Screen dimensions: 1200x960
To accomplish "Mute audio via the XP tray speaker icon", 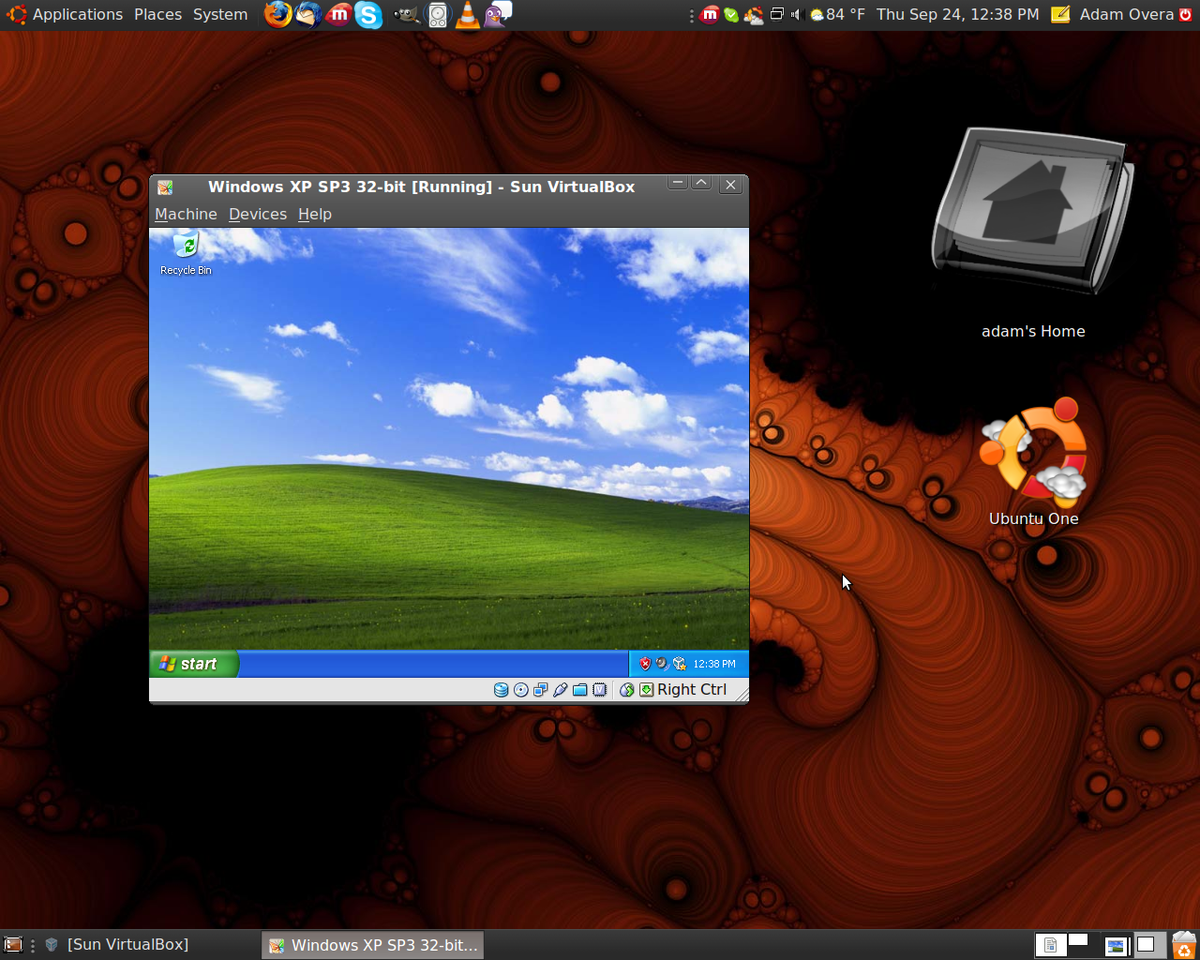I will [x=661, y=663].
